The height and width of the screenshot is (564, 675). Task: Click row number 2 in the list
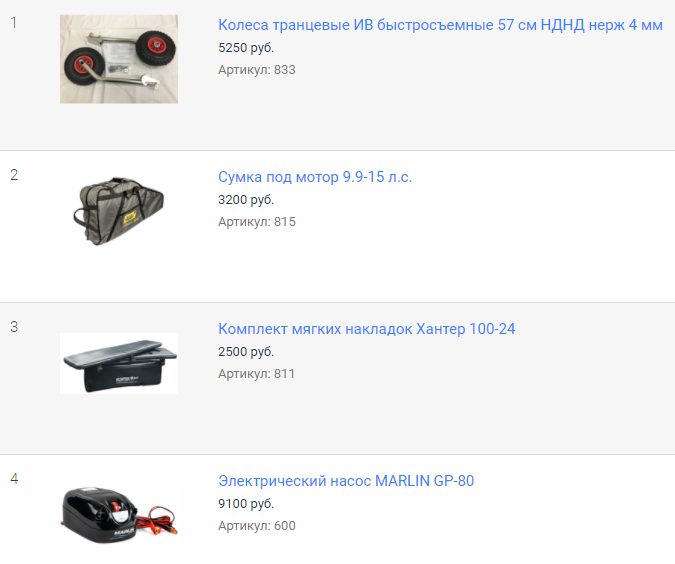[14, 175]
